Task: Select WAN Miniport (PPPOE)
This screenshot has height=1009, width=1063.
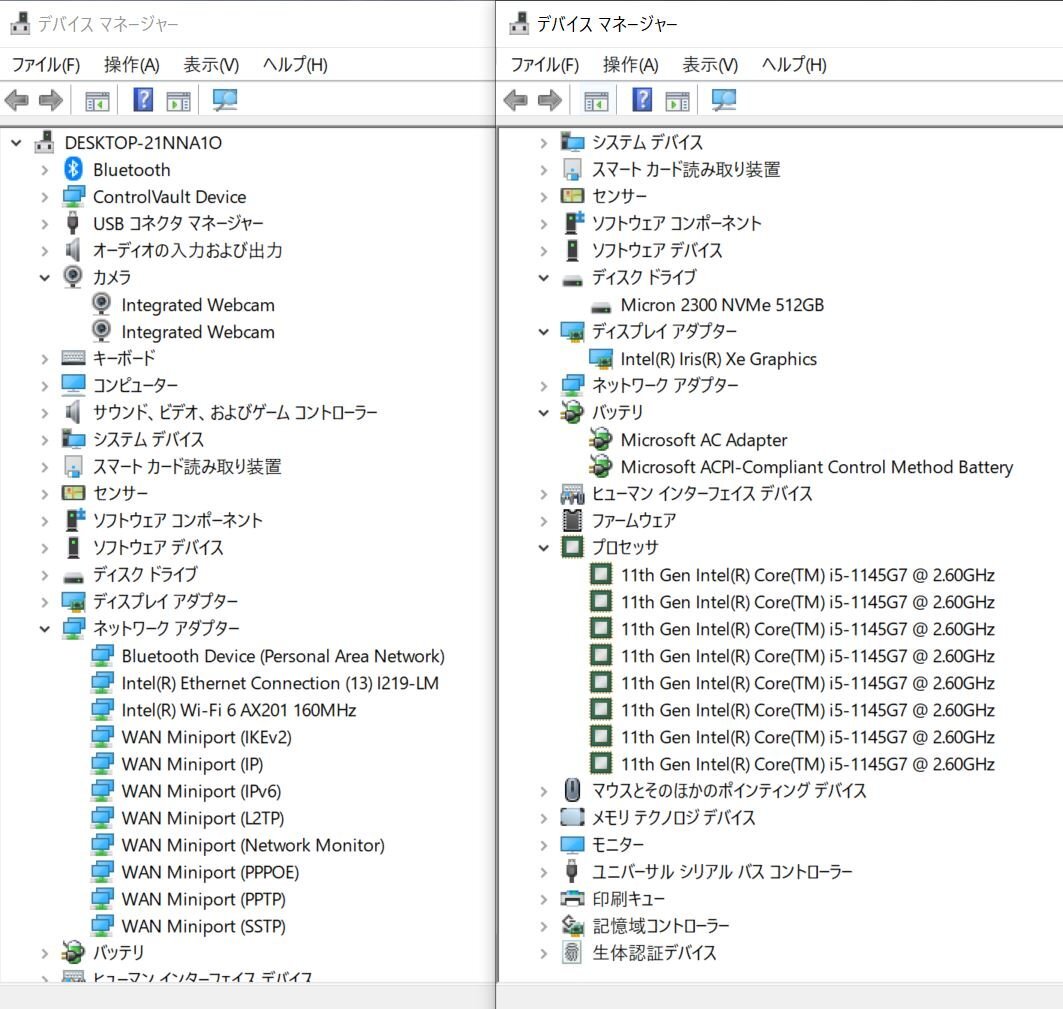Action: tap(210, 872)
